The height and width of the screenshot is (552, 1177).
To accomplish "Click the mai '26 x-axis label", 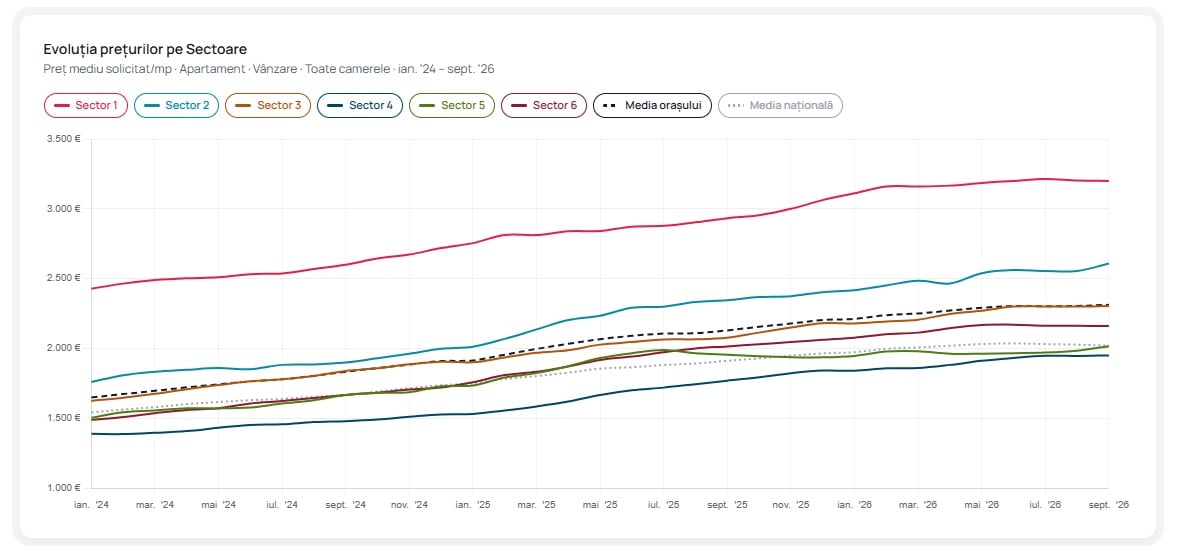I will 981,505.
